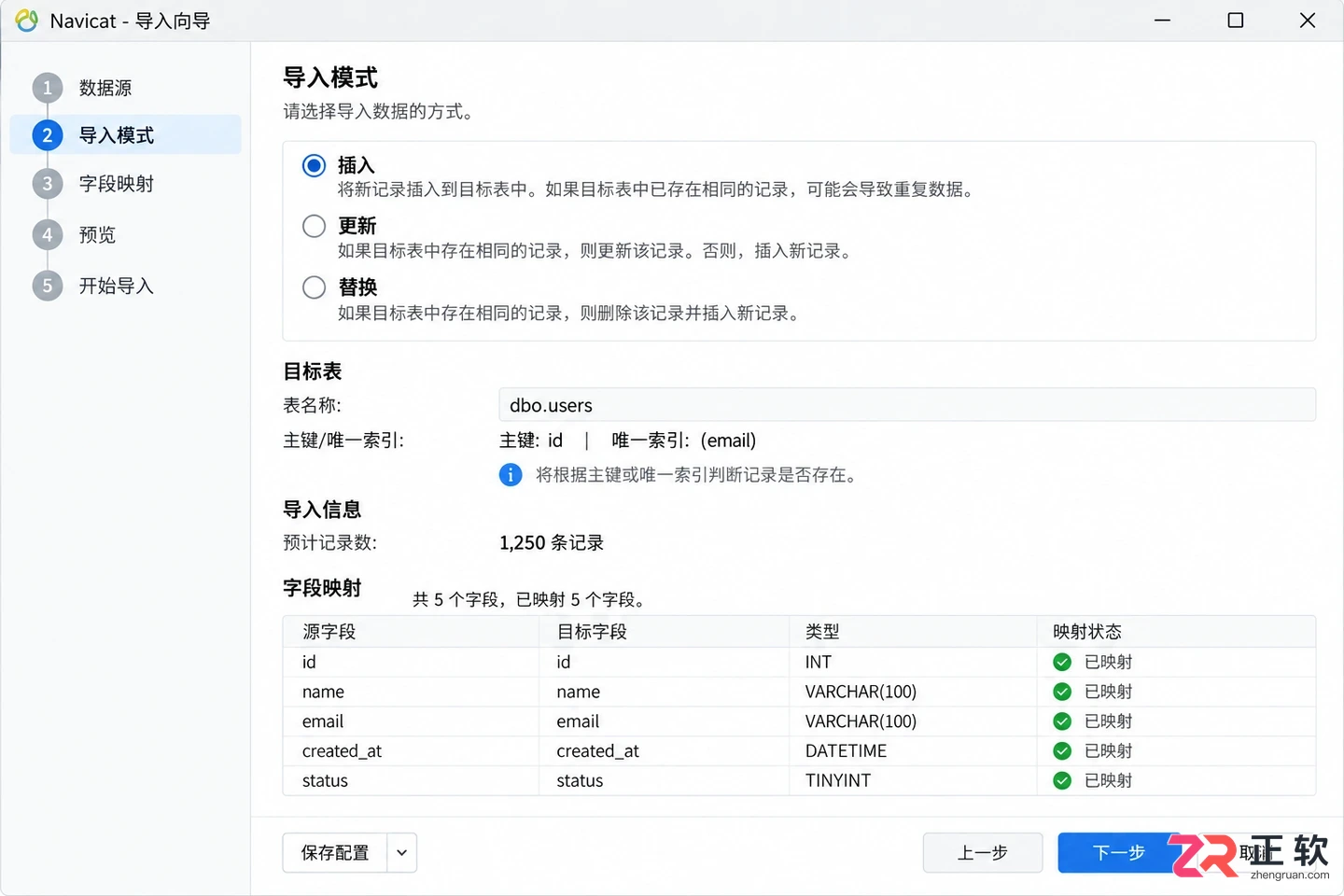Select the 替换 import mode radio button
The height and width of the screenshot is (896, 1344).
[315, 287]
